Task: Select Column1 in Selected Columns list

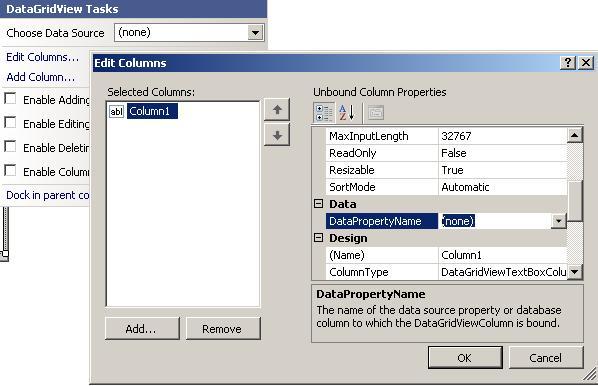Action: tap(152, 111)
